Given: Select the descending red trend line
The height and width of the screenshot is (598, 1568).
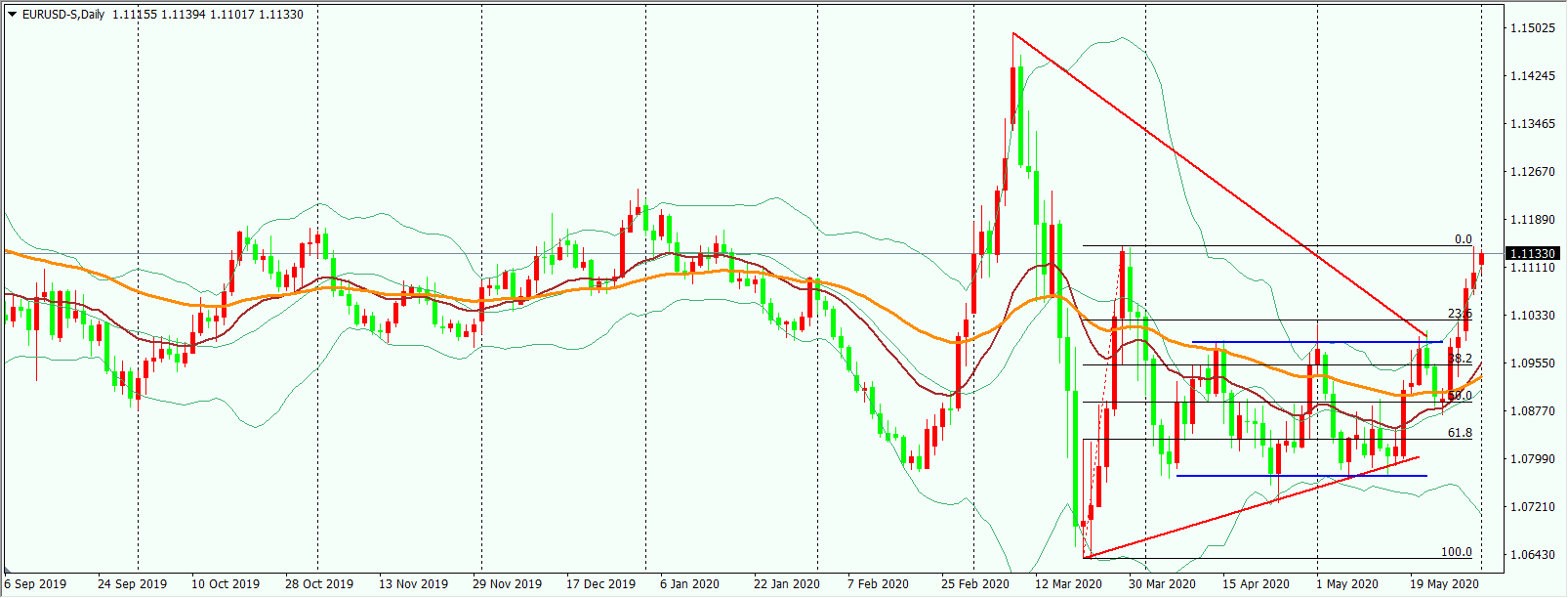Looking at the screenshot, I should tap(1220, 186).
